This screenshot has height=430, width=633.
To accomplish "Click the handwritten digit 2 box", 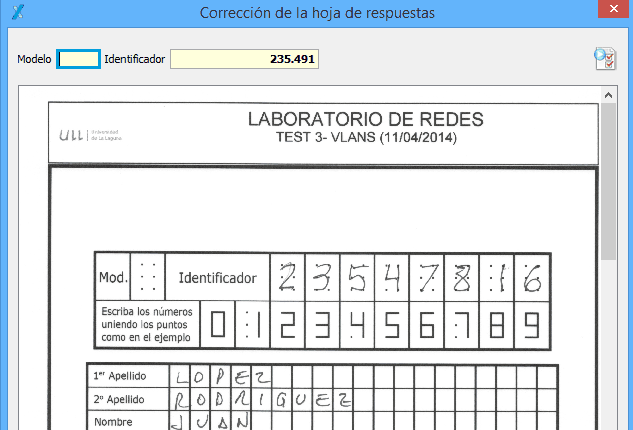I will 287,277.
